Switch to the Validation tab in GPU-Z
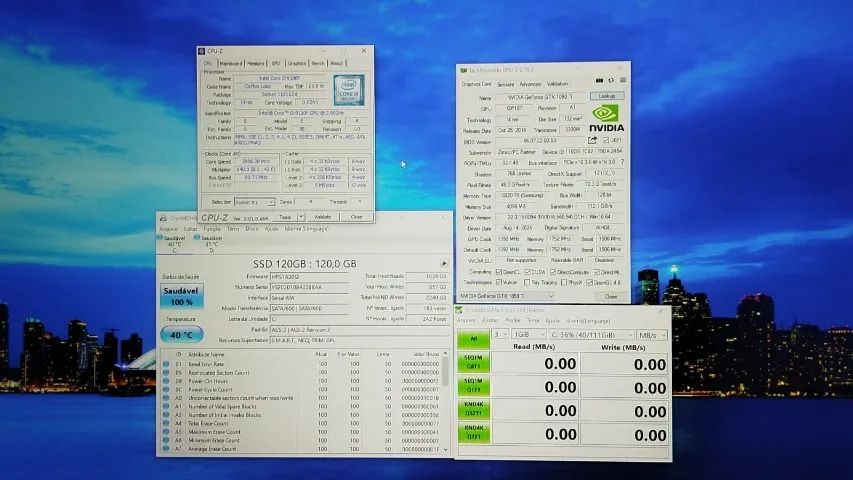 [x=557, y=84]
